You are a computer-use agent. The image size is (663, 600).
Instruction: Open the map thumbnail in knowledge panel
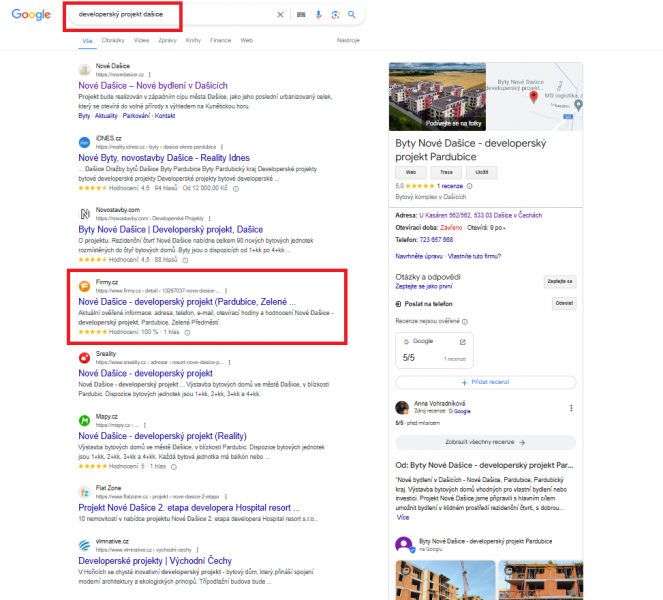tap(534, 97)
